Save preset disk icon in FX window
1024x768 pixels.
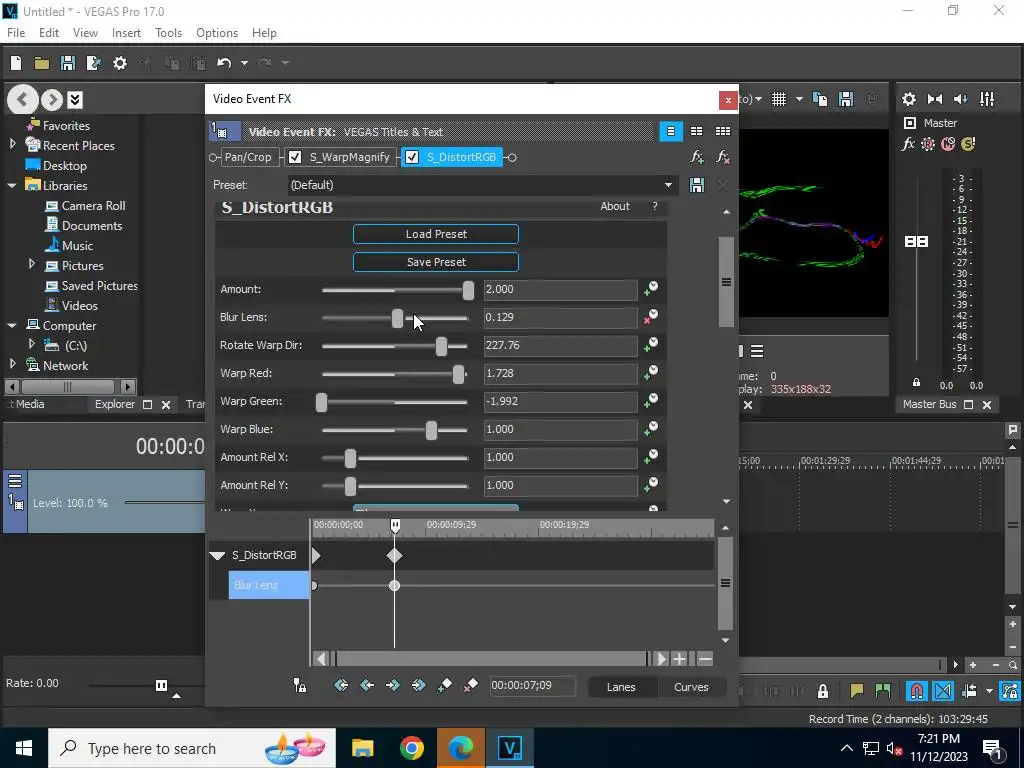click(697, 185)
